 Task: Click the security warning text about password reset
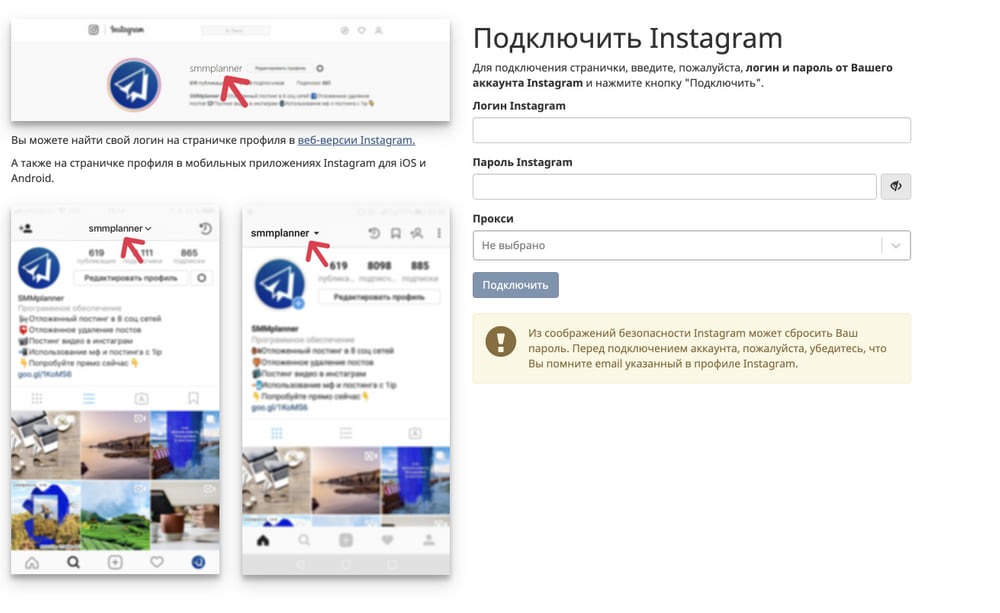coord(707,348)
